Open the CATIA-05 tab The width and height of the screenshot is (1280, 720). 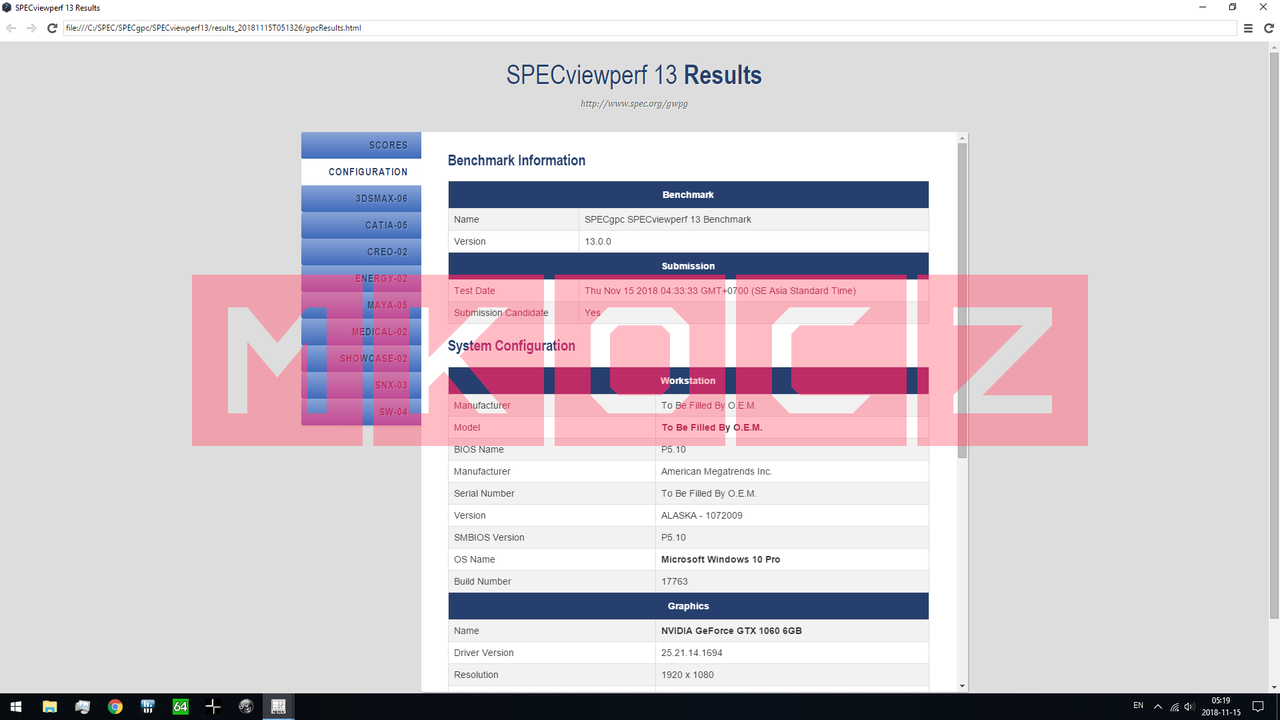(361, 225)
